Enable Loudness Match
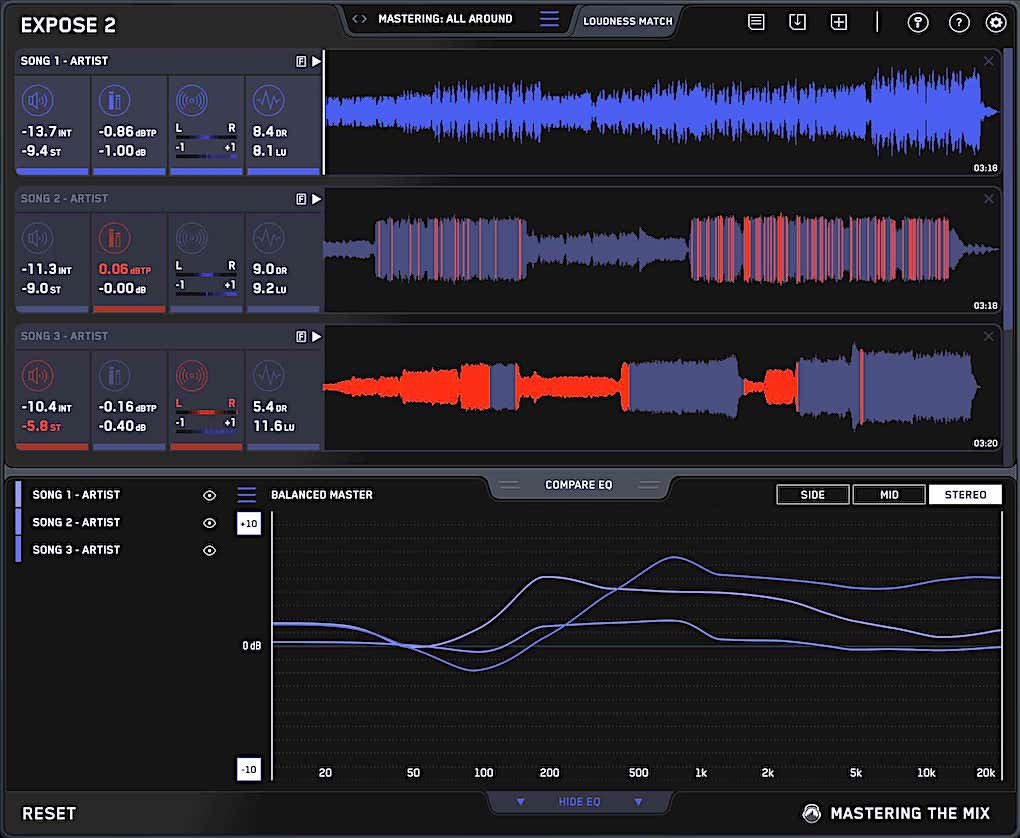This screenshot has height=838, width=1020. coord(627,20)
